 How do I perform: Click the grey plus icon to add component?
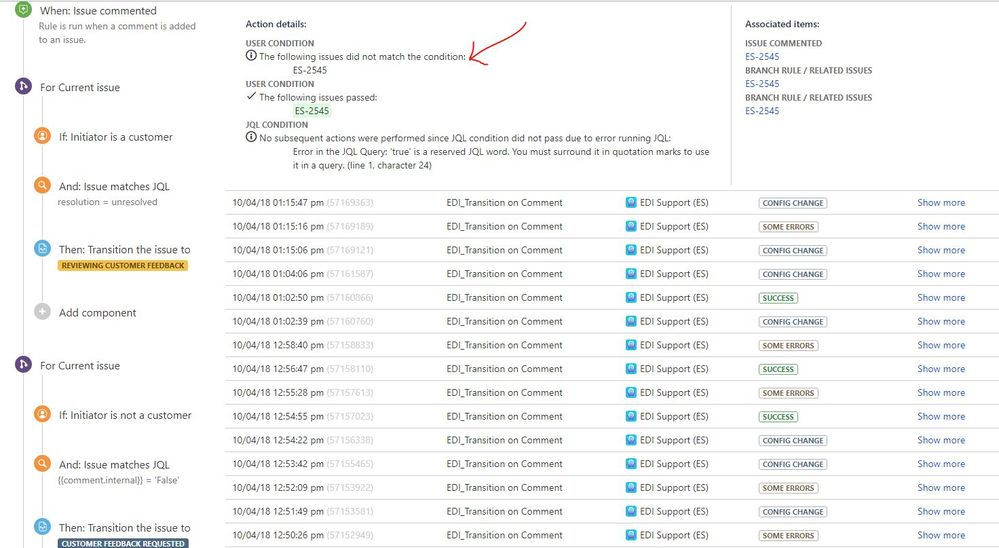click(42, 312)
